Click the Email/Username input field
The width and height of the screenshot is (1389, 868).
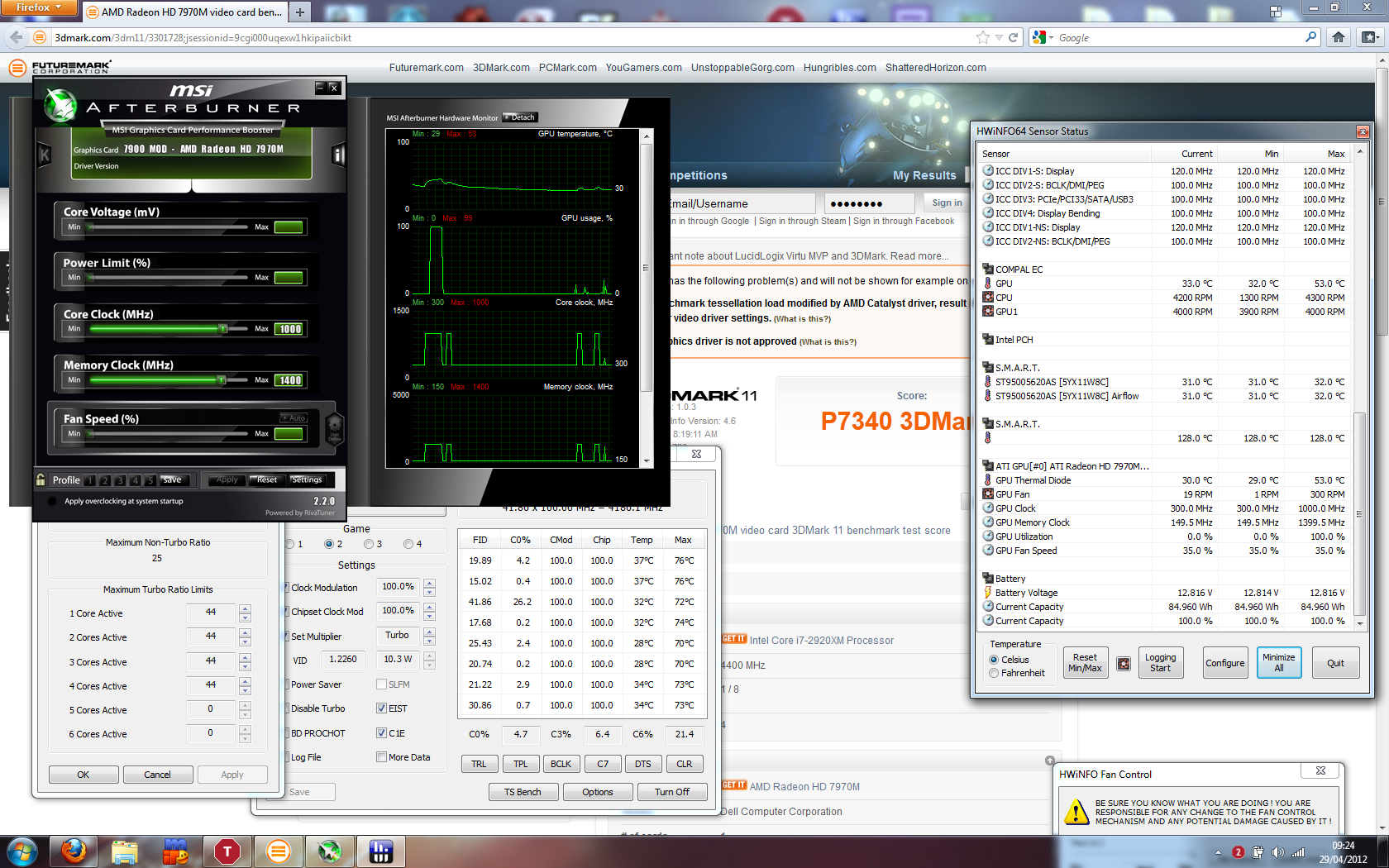coord(742,203)
